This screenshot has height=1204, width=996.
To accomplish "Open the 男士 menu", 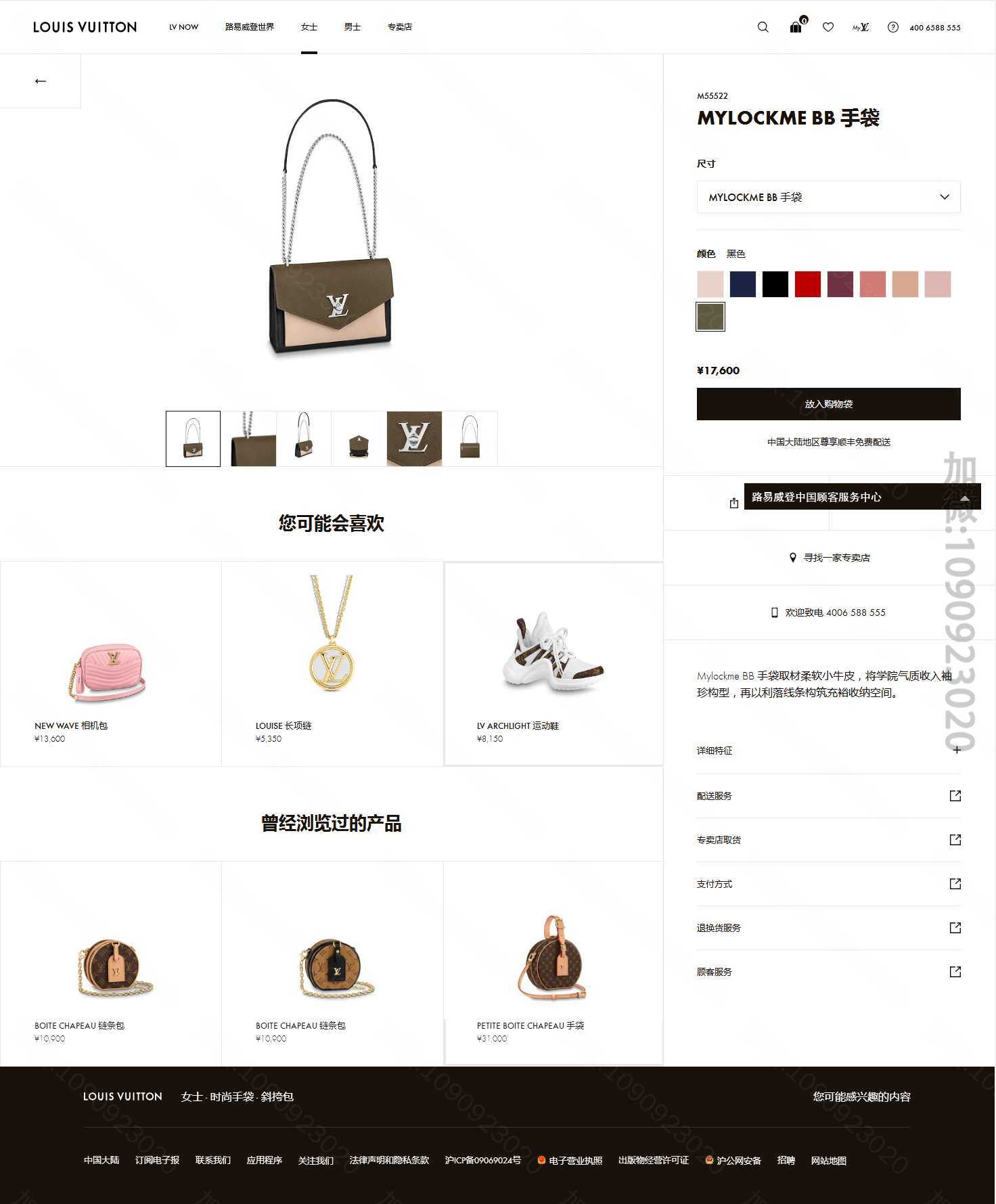I will pos(353,27).
